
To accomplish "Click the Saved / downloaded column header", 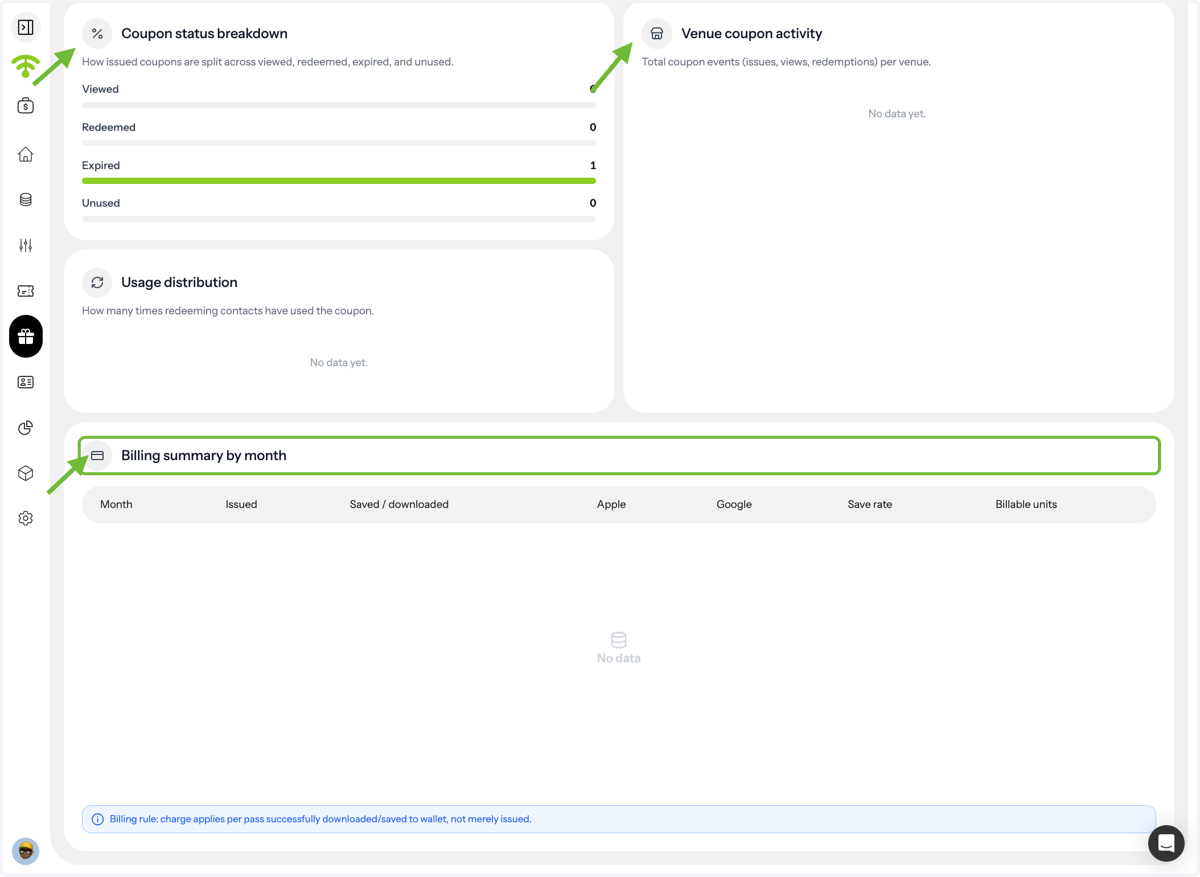I will (x=399, y=504).
